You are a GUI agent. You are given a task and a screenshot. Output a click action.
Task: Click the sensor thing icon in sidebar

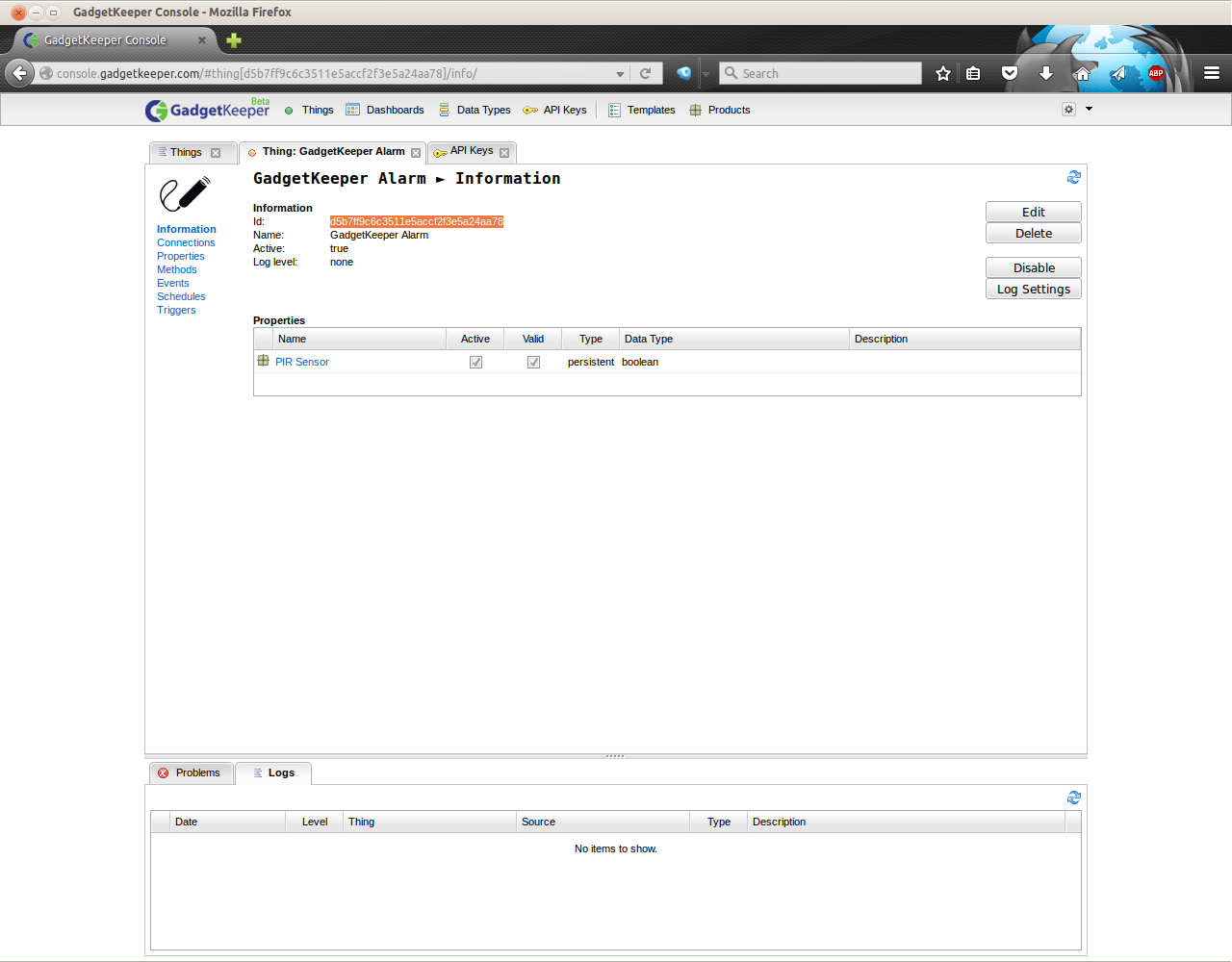[185, 194]
